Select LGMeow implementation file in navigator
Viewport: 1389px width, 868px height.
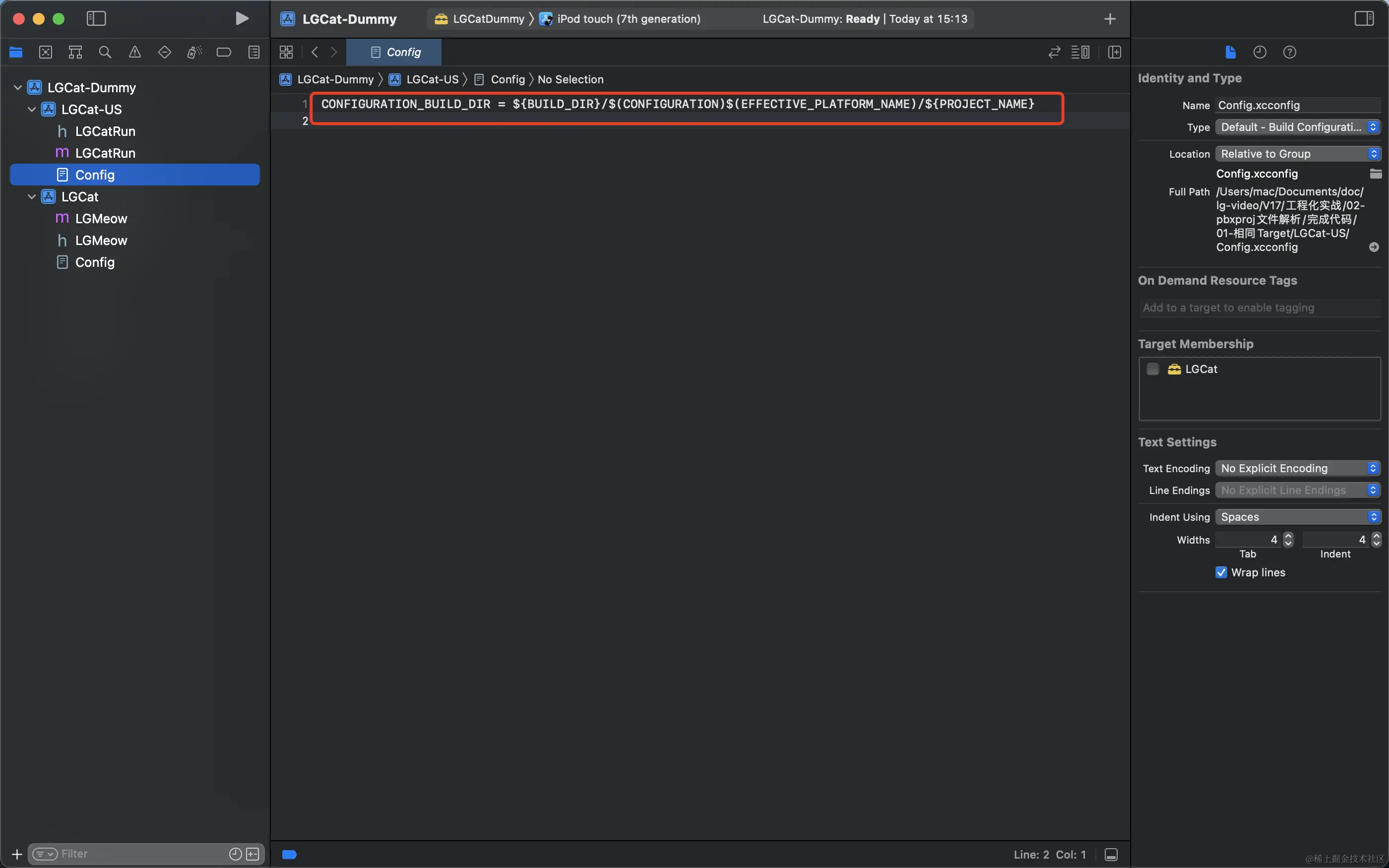(x=101, y=219)
